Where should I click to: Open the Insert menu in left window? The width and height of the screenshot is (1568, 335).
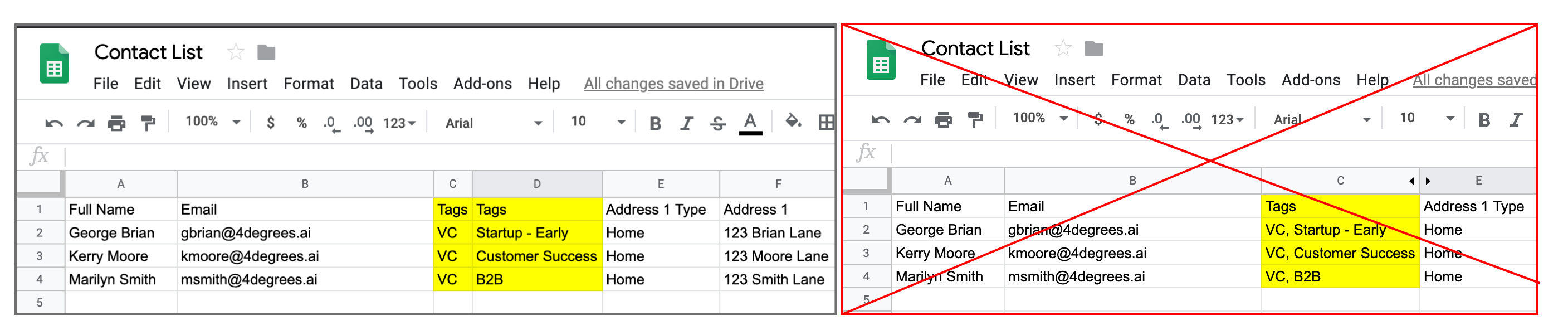click(x=247, y=84)
